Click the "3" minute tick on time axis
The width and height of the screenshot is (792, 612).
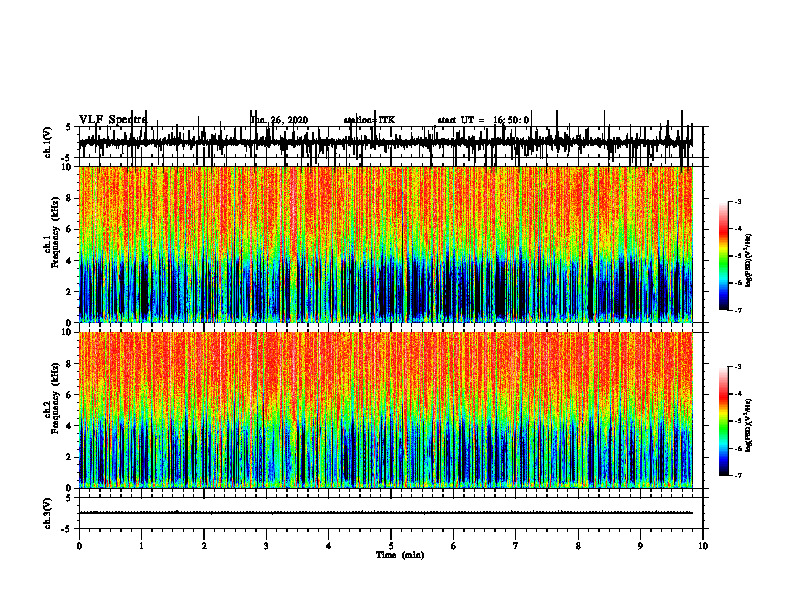[x=266, y=546]
